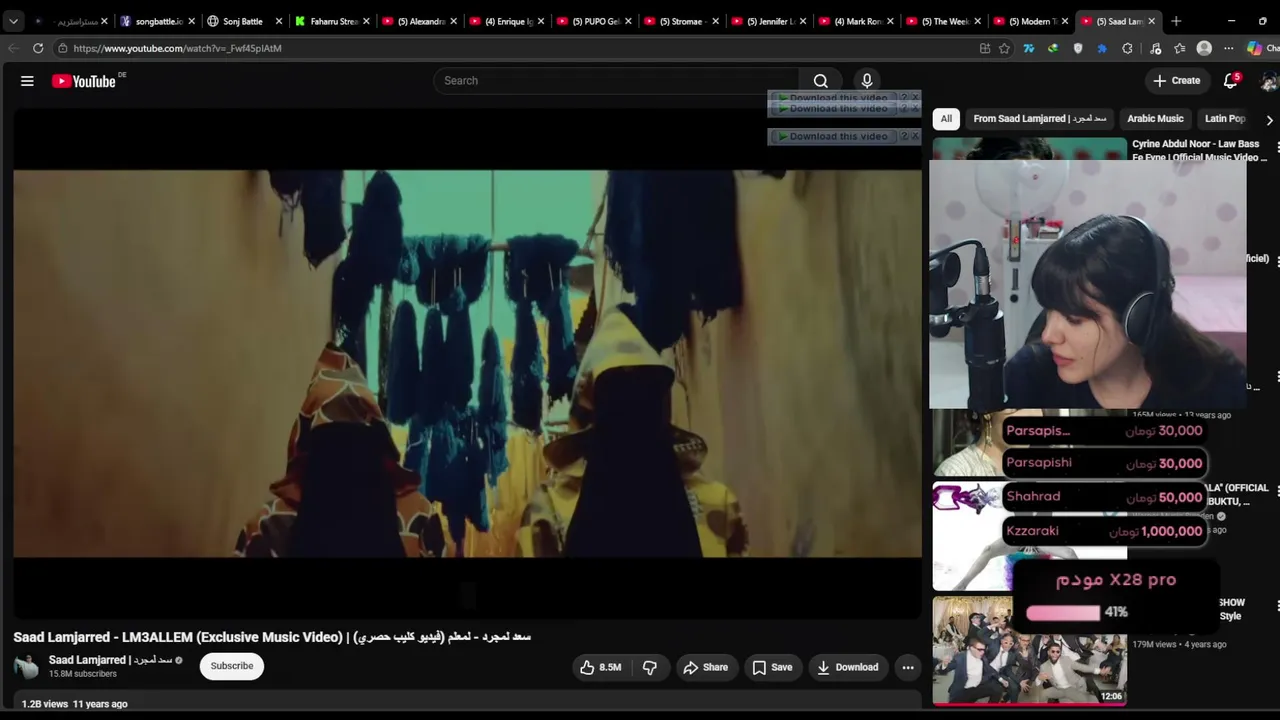Open the 12:06 wedding dance video thumbnail
The width and height of the screenshot is (1280, 720).
point(1029,651)
